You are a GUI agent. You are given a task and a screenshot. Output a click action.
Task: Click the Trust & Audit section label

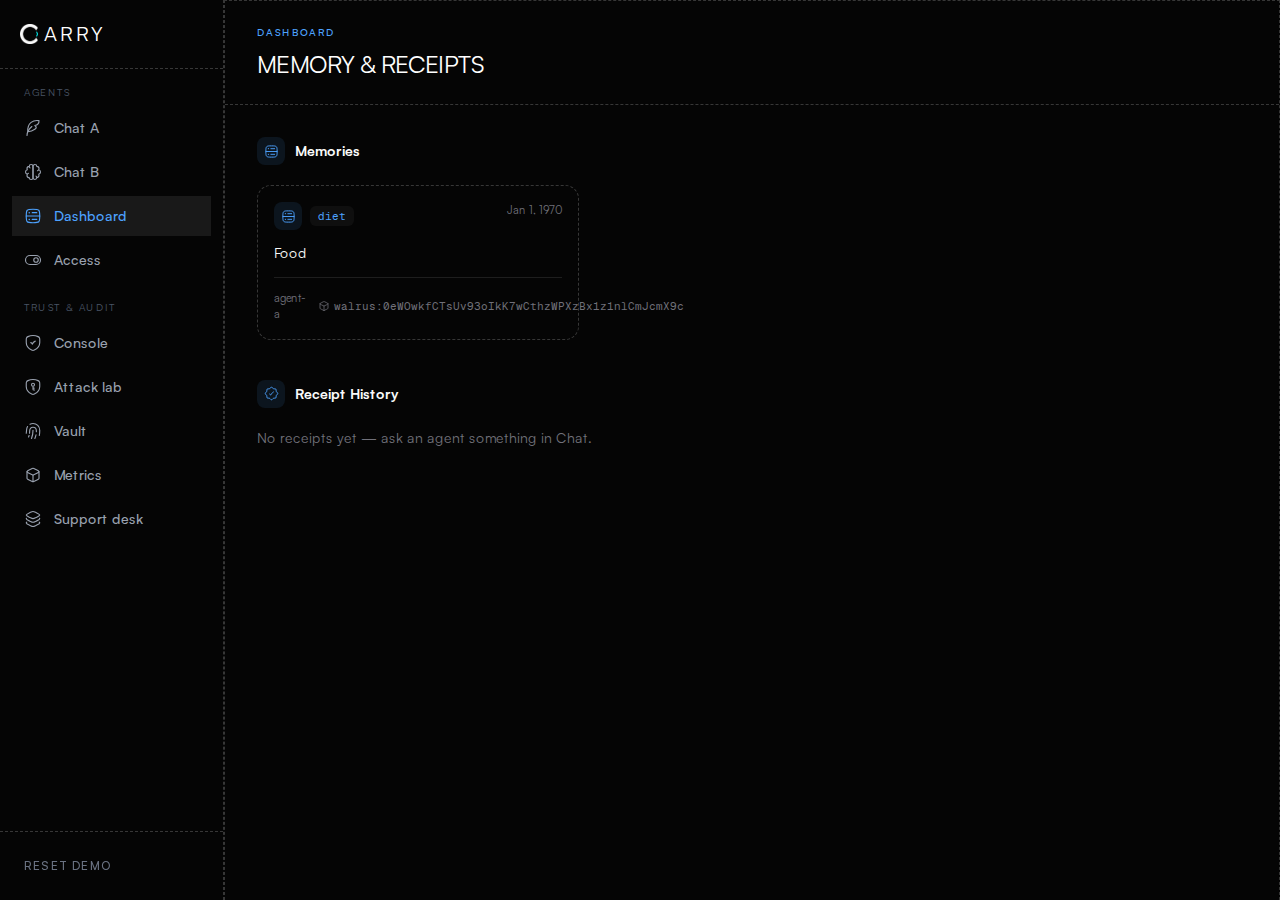pyautogui.click(x=70, y=308)
